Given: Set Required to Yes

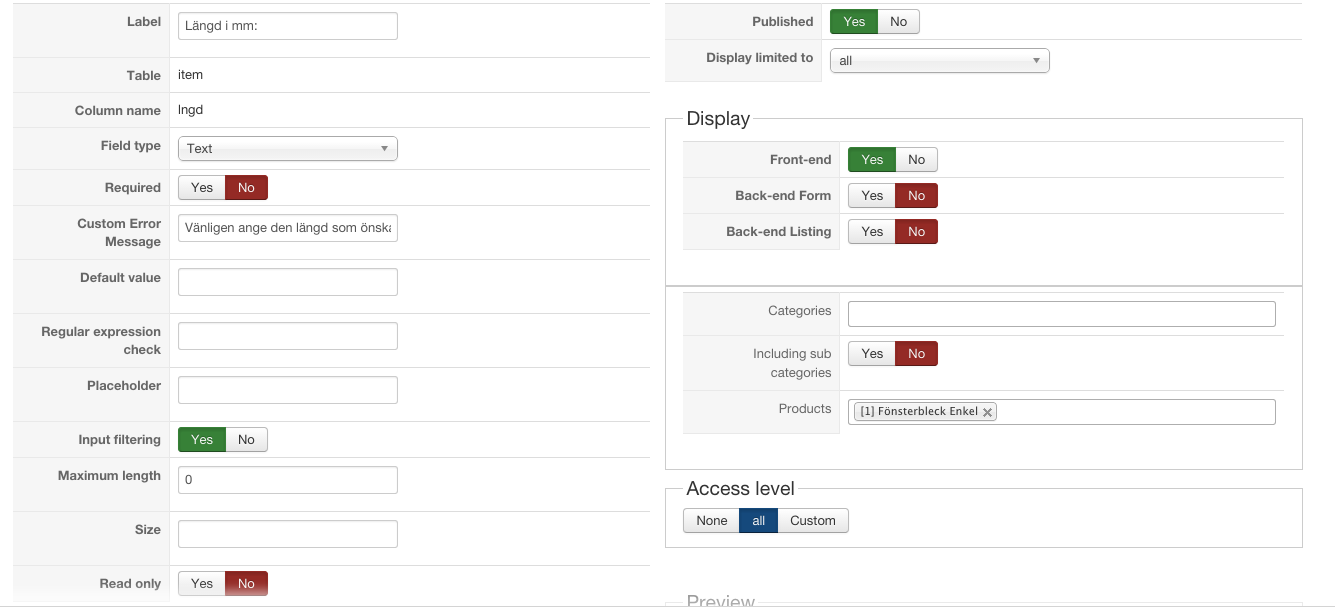Looking at the screenshot, I should [202, 188].
